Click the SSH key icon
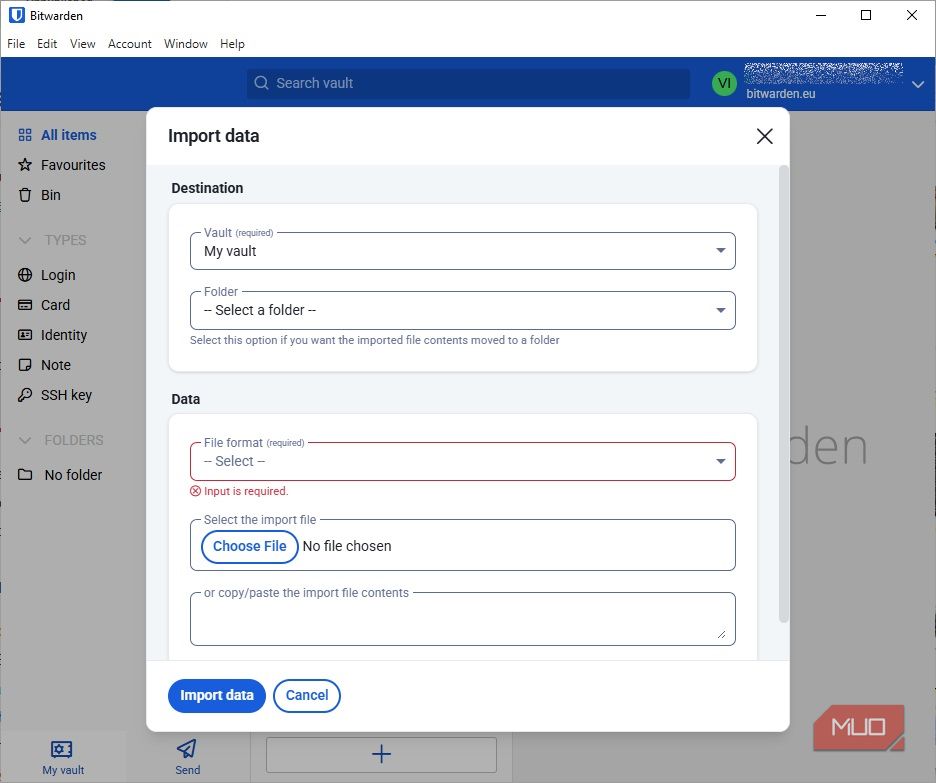The image size is (936, 783). tap(25, 395)
